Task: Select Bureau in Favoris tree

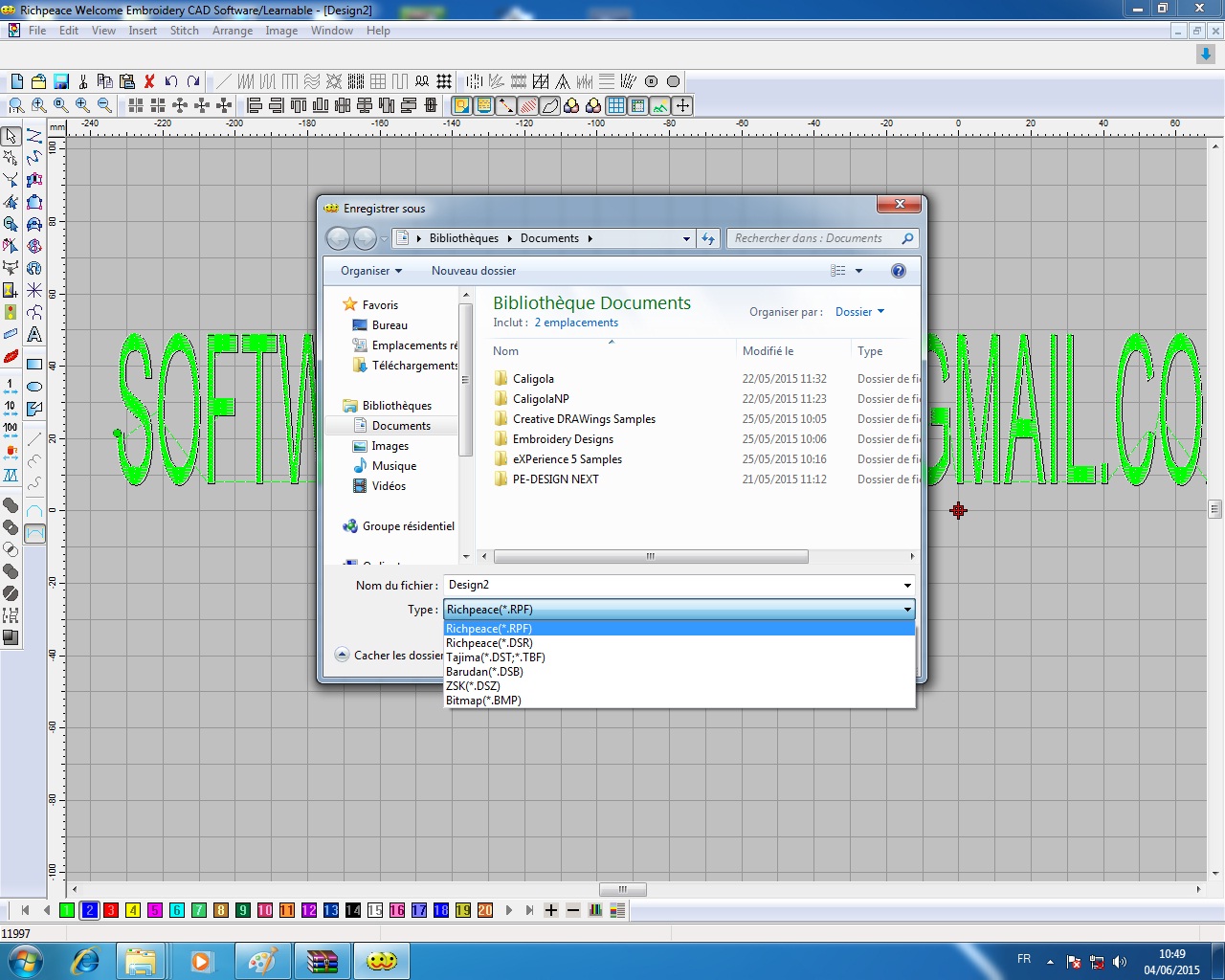Action: [x=390, y=325]
